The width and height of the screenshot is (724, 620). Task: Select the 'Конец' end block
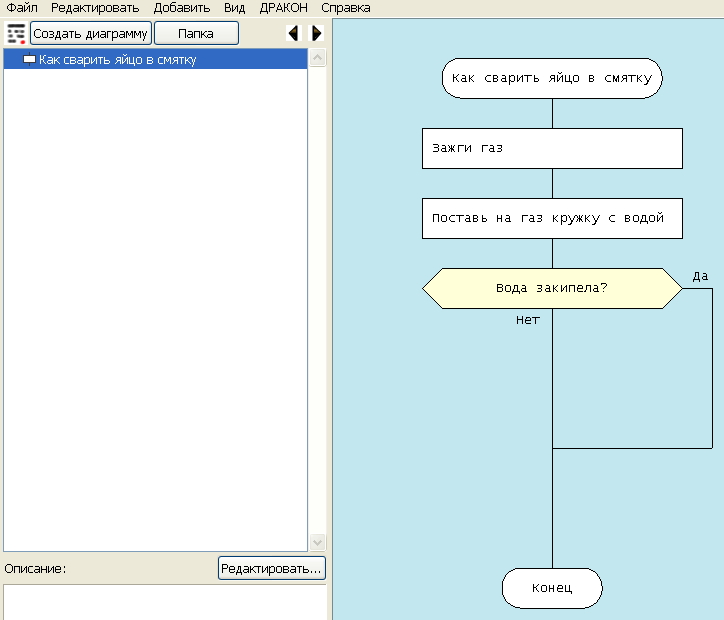552,588
